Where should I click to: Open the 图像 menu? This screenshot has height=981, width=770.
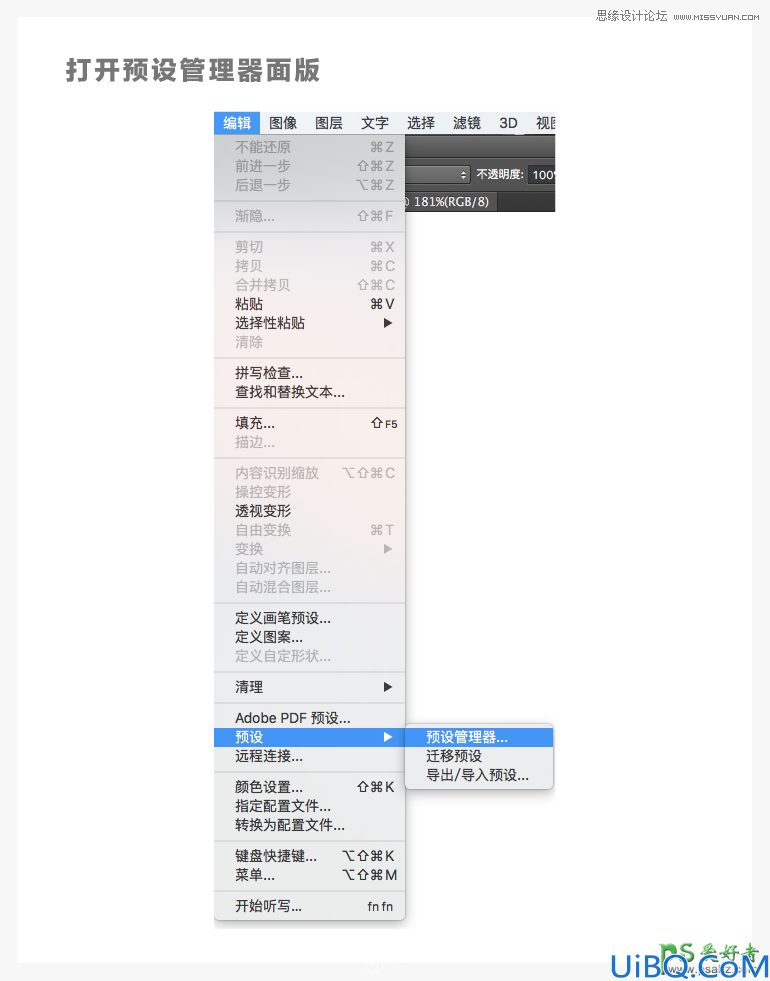point(283,123)
